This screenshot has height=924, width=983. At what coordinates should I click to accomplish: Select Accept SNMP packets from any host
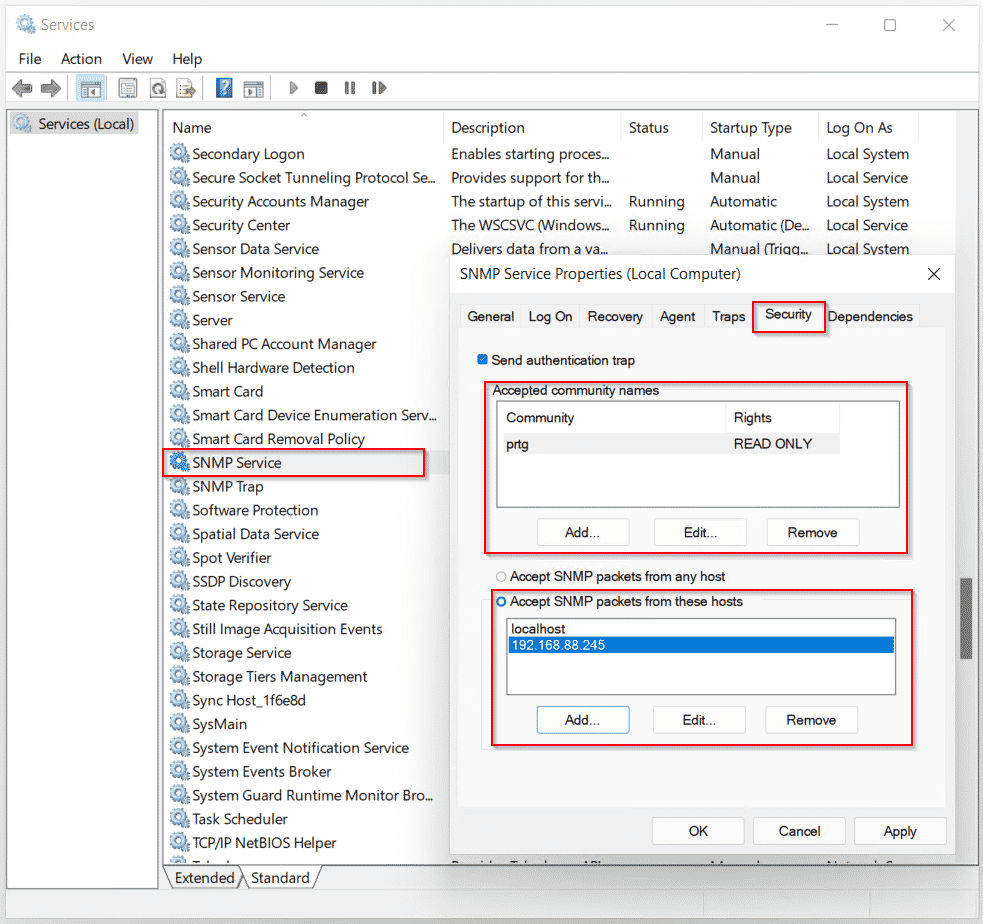[x=501, y=577]
